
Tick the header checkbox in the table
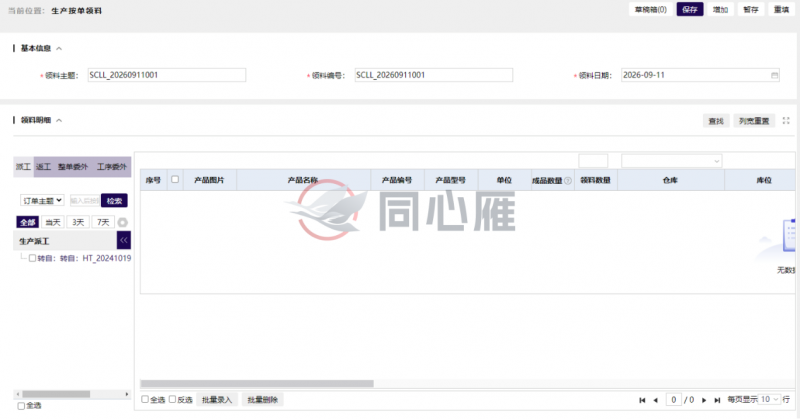tap(175, 180)
